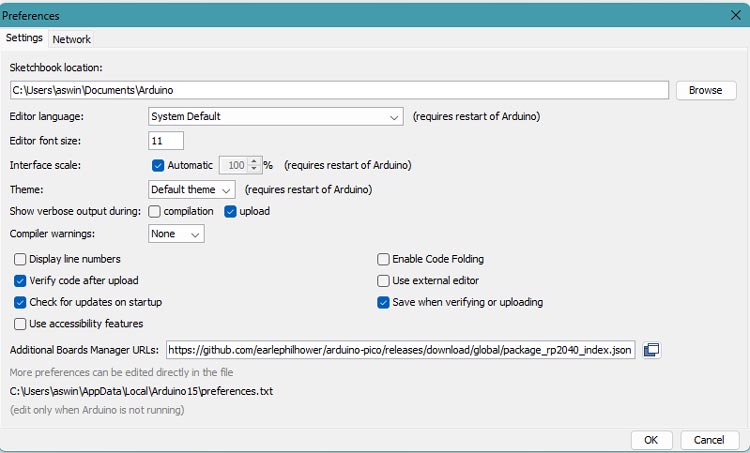Click the Editor font size field

(165, 141)
